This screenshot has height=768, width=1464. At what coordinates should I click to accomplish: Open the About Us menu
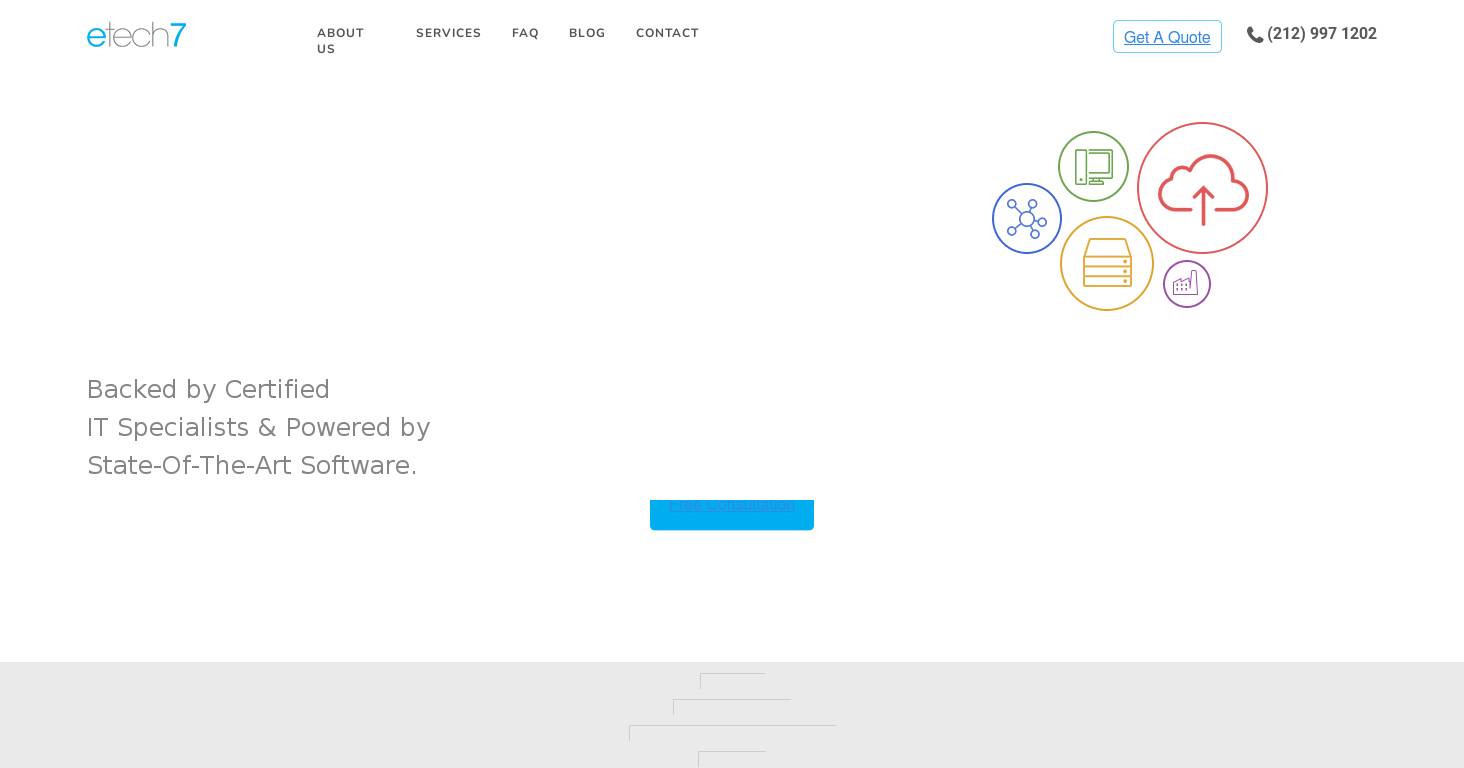340,41
